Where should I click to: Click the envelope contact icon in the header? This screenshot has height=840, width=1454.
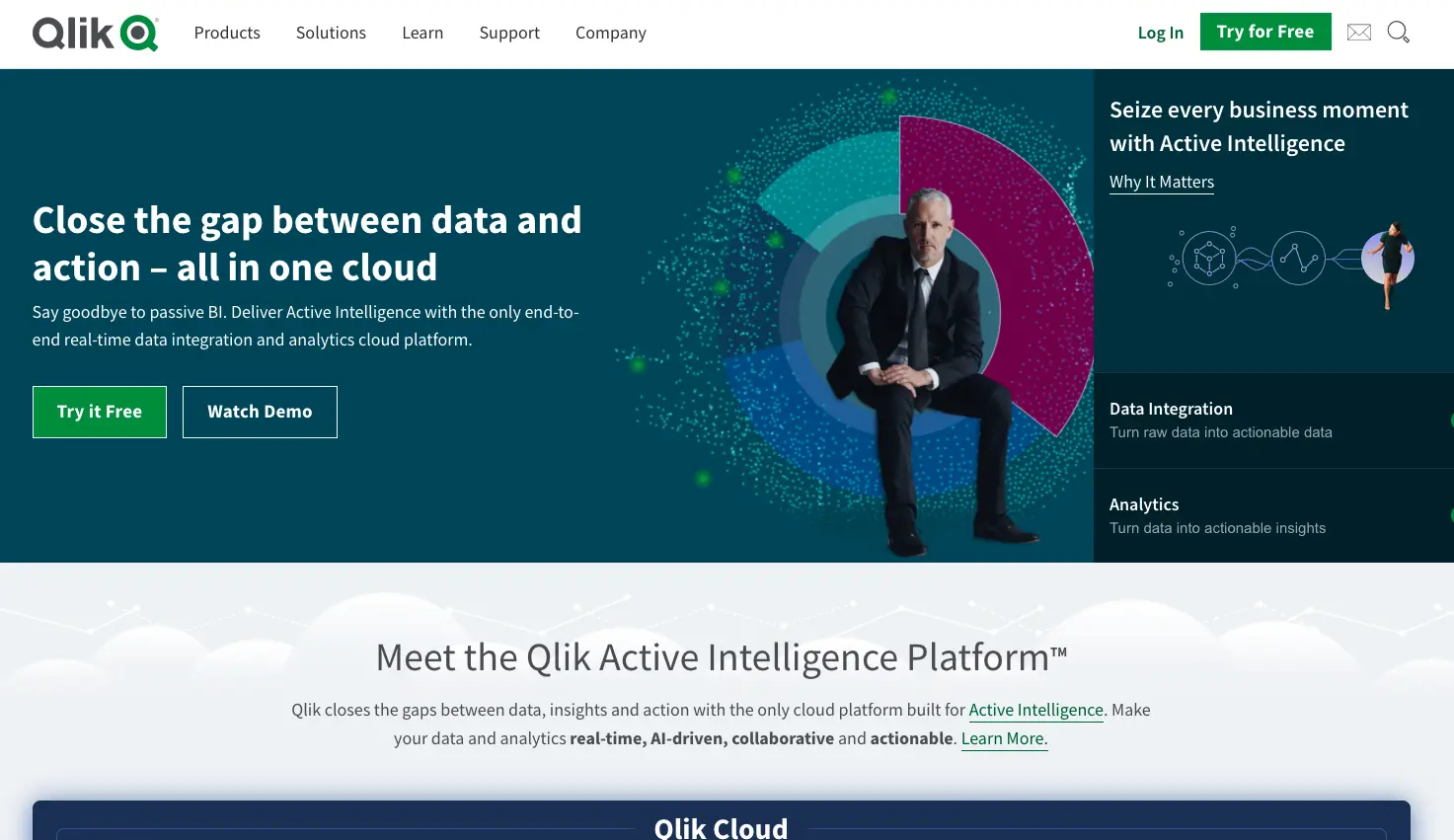tap(1358, 33)
